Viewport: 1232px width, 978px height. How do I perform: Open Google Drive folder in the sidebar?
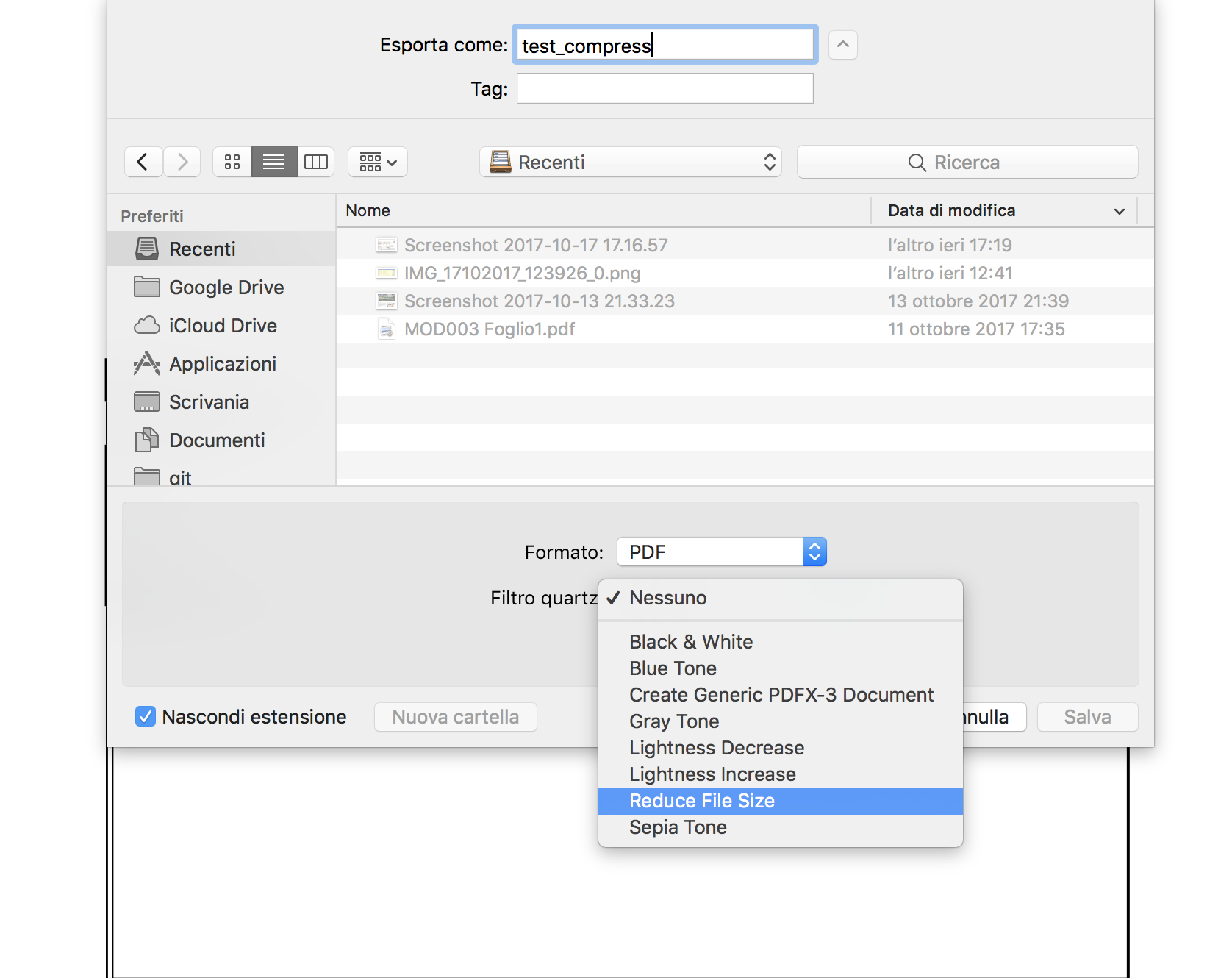click(226, 288)
